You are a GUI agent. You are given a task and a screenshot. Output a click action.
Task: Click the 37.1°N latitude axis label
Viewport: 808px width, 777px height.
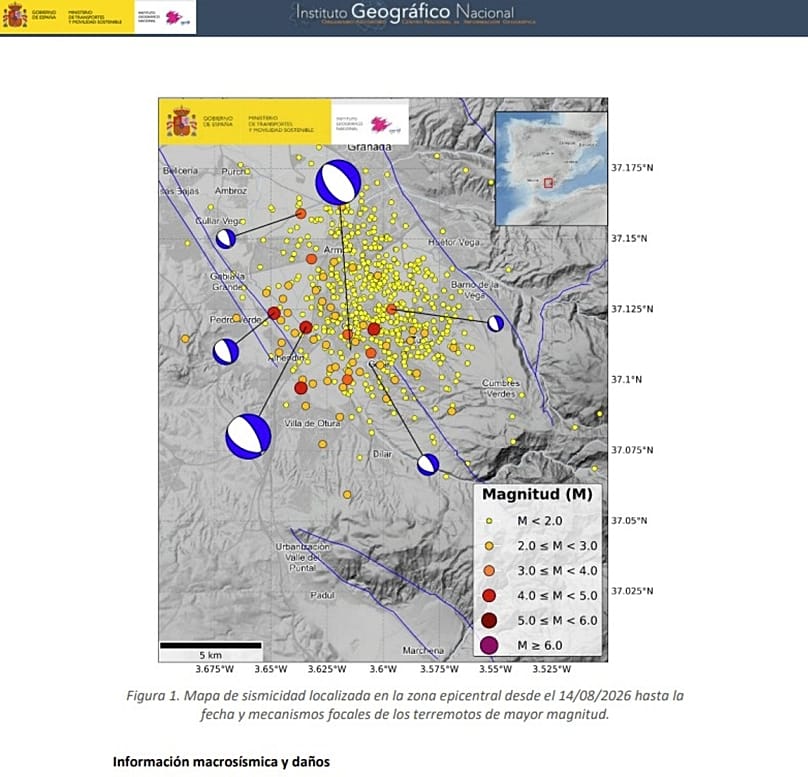tap(627, 380)
